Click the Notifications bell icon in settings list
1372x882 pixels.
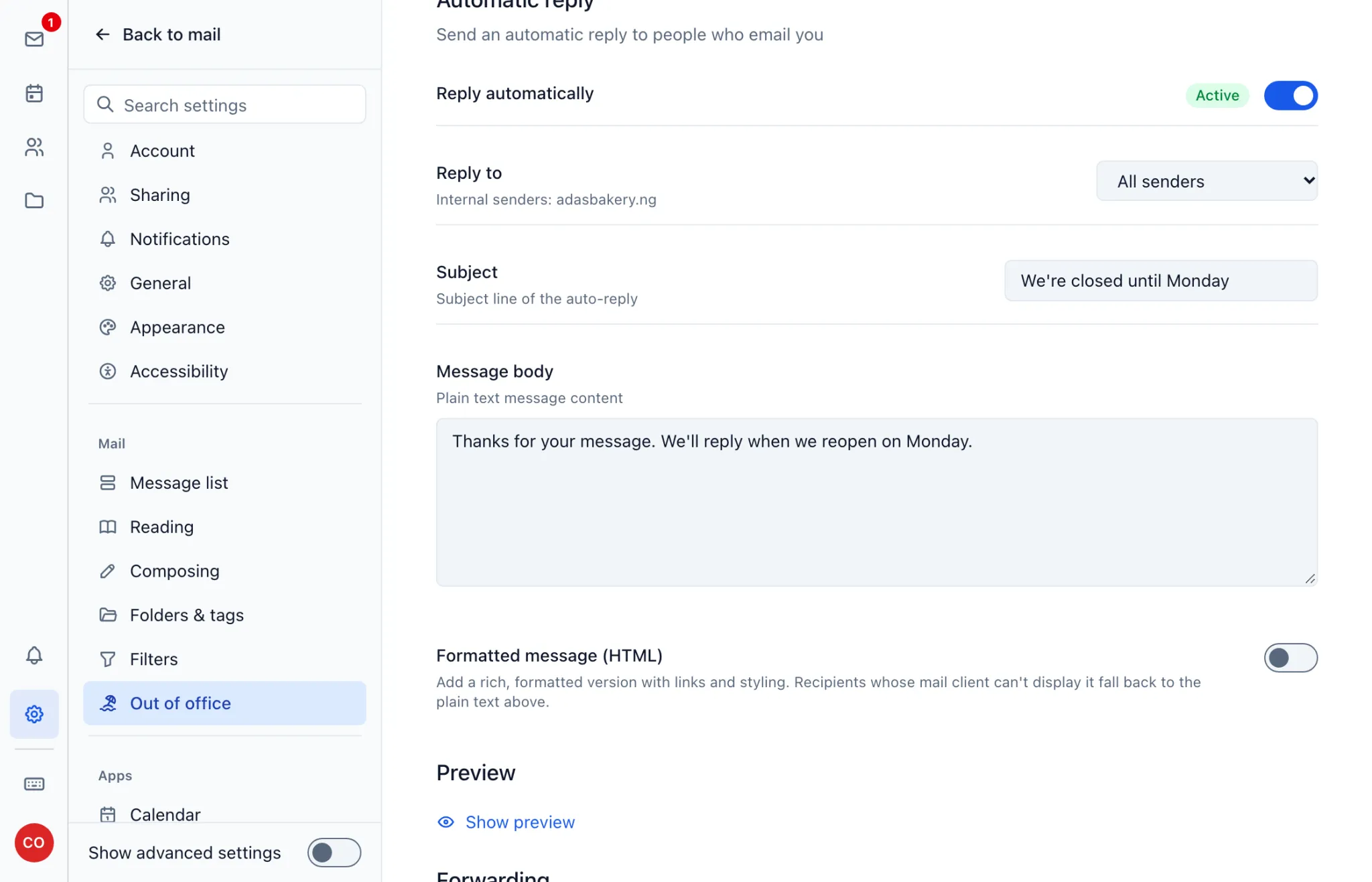108,239
